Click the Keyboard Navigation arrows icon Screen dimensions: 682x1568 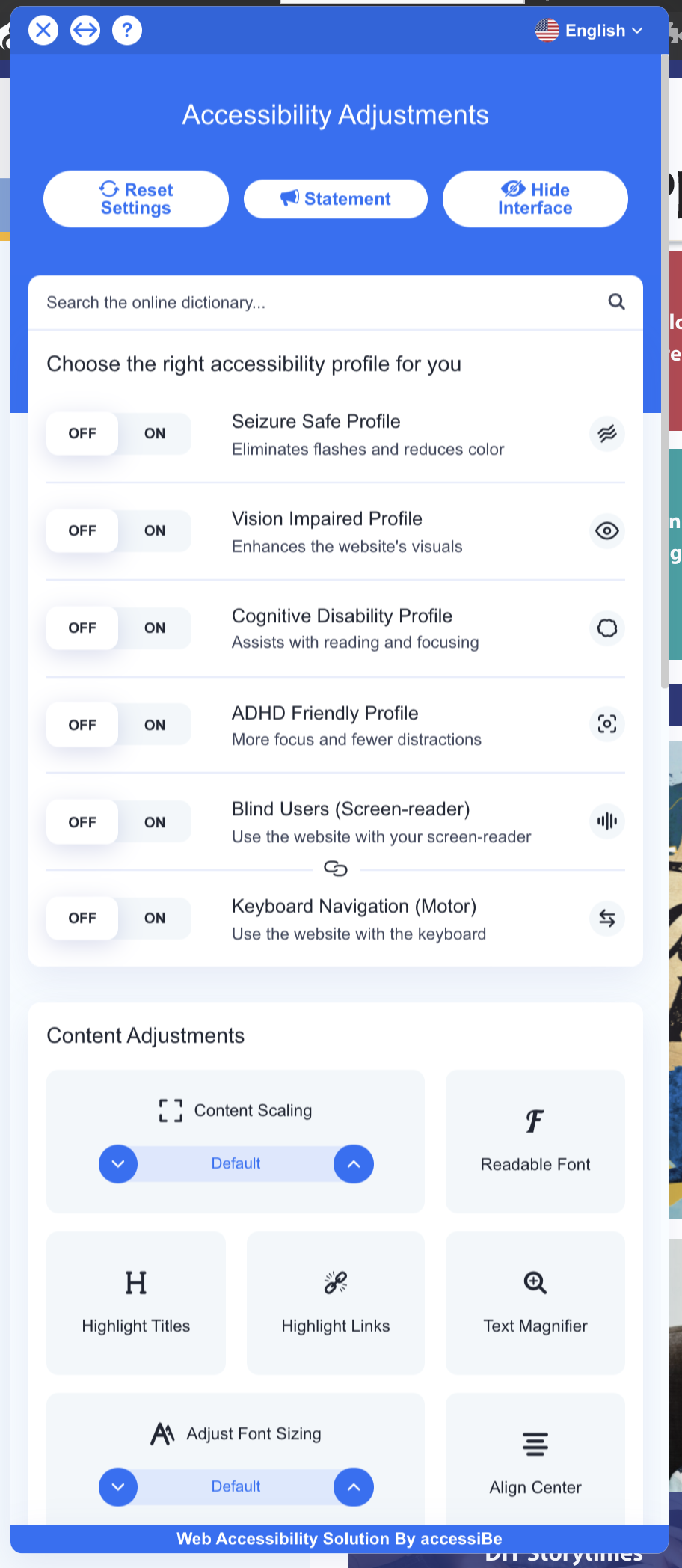coord(607,918)
